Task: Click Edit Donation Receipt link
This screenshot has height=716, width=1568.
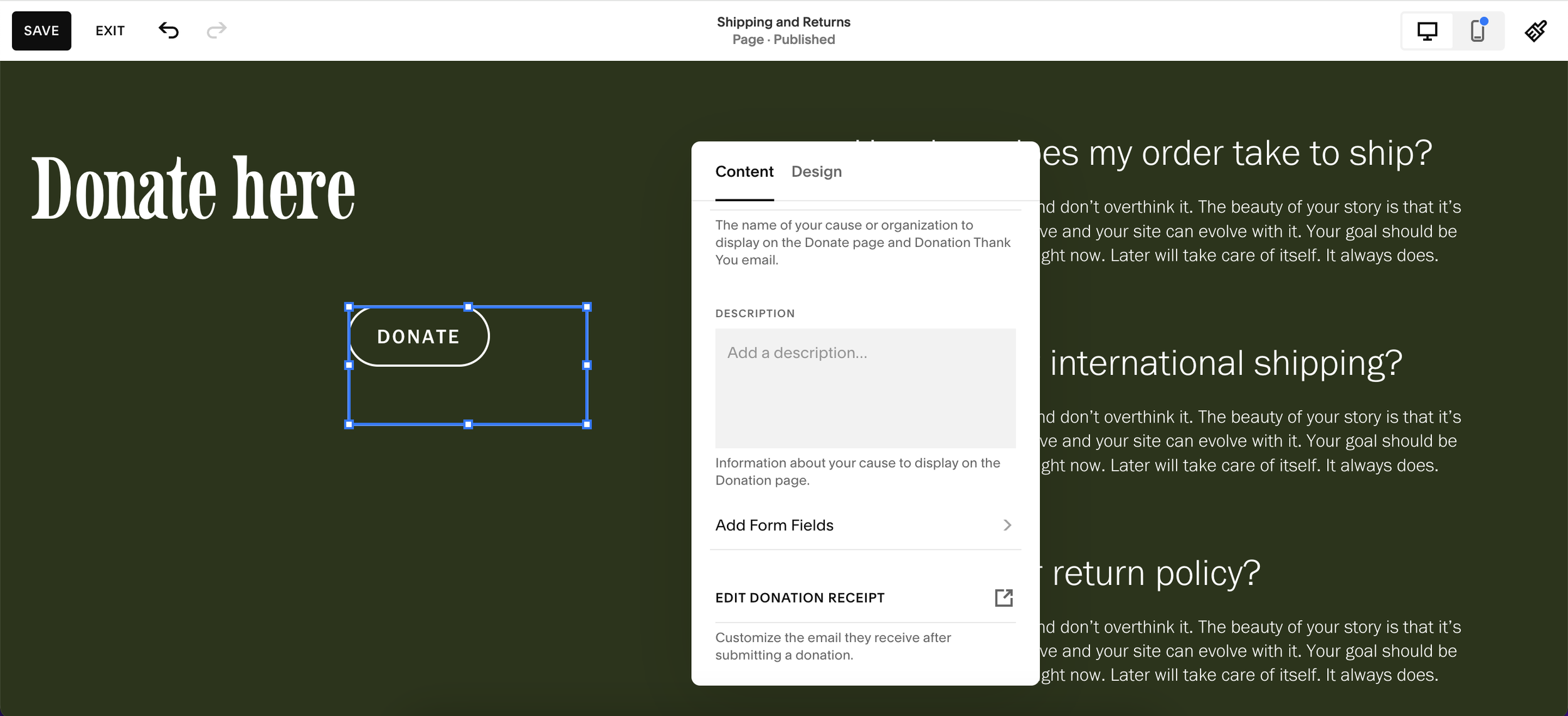Action: coord(800,598)
